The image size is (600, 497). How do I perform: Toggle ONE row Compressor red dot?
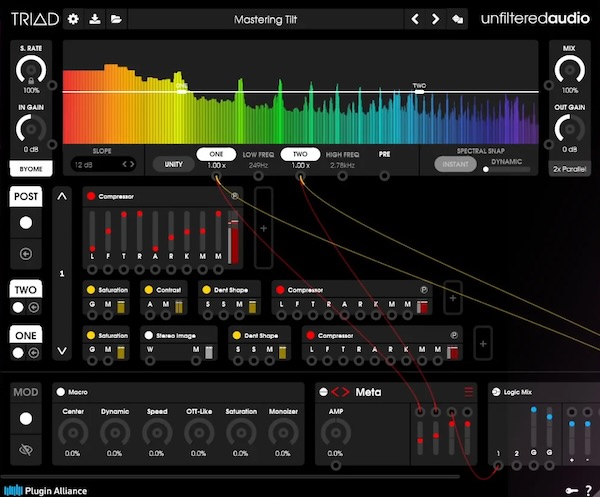pyautogui.click(x=310, y=335)
